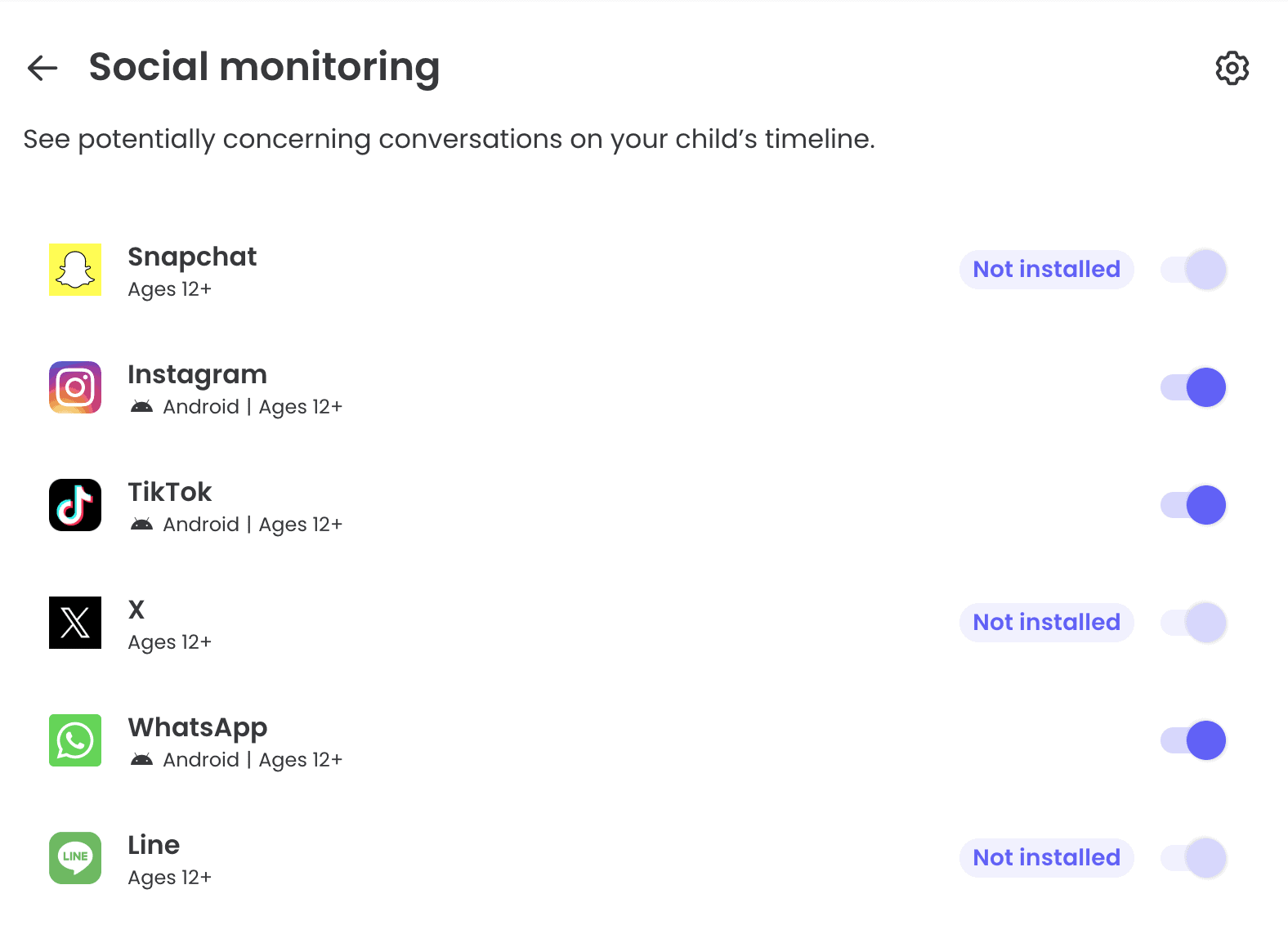Viewport: 1288px width, 943px height.
Task: Click the X app icon
Action: (x=74, y=623)
